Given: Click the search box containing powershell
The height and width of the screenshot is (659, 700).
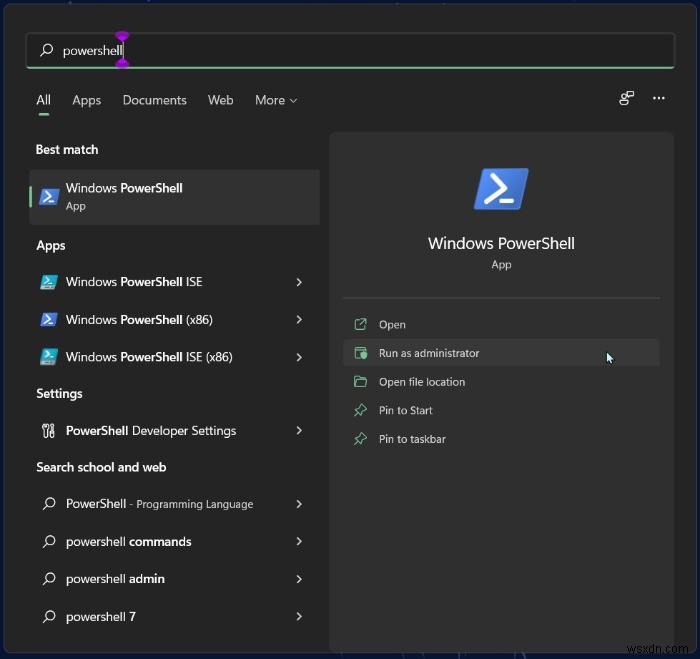Looking at the screenshot, I should pyautogui.click(x=350, y=50).
